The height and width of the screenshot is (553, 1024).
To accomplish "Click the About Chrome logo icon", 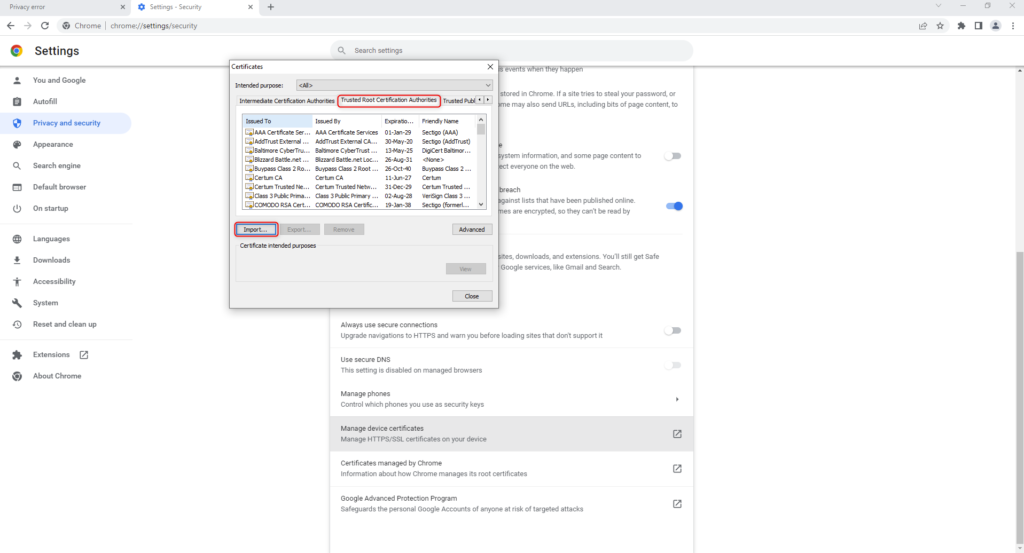I will pyautogui.click(x=17, y=376).
